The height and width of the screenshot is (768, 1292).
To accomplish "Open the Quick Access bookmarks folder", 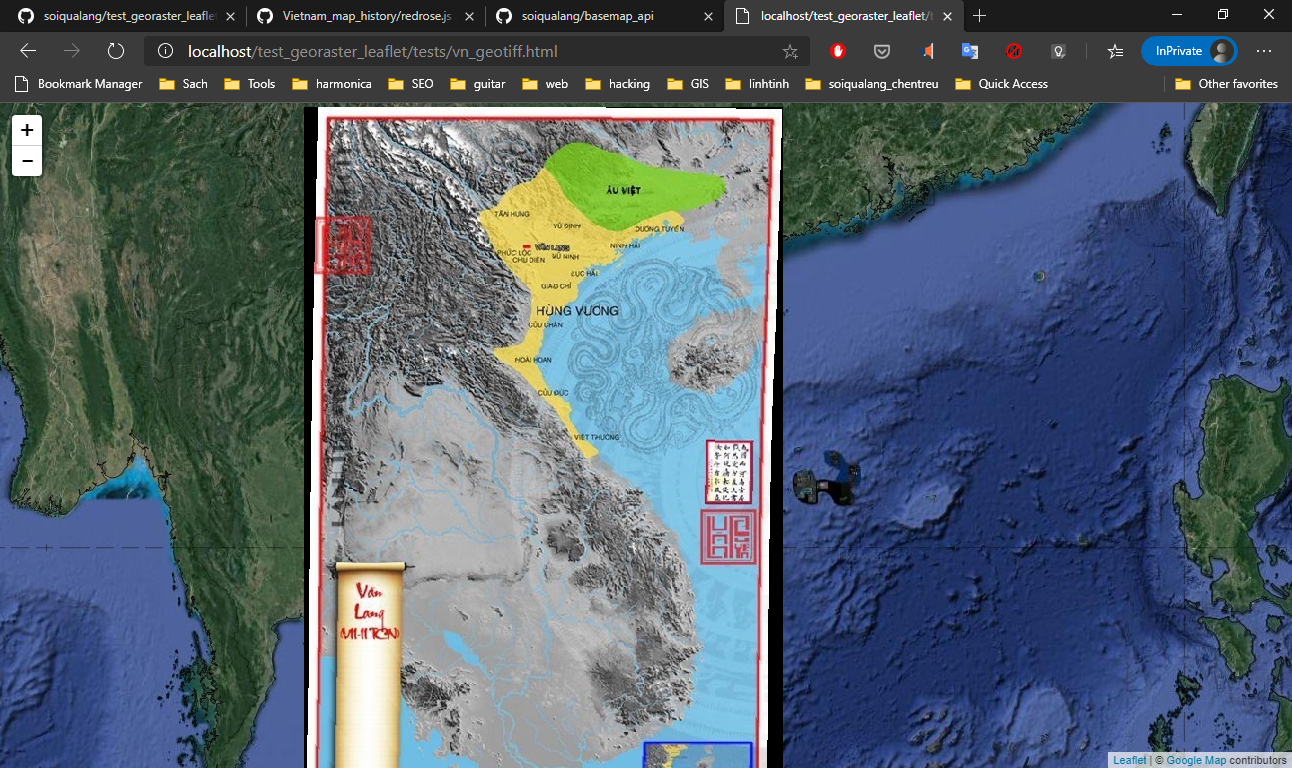I will [x=1002, y=84].
